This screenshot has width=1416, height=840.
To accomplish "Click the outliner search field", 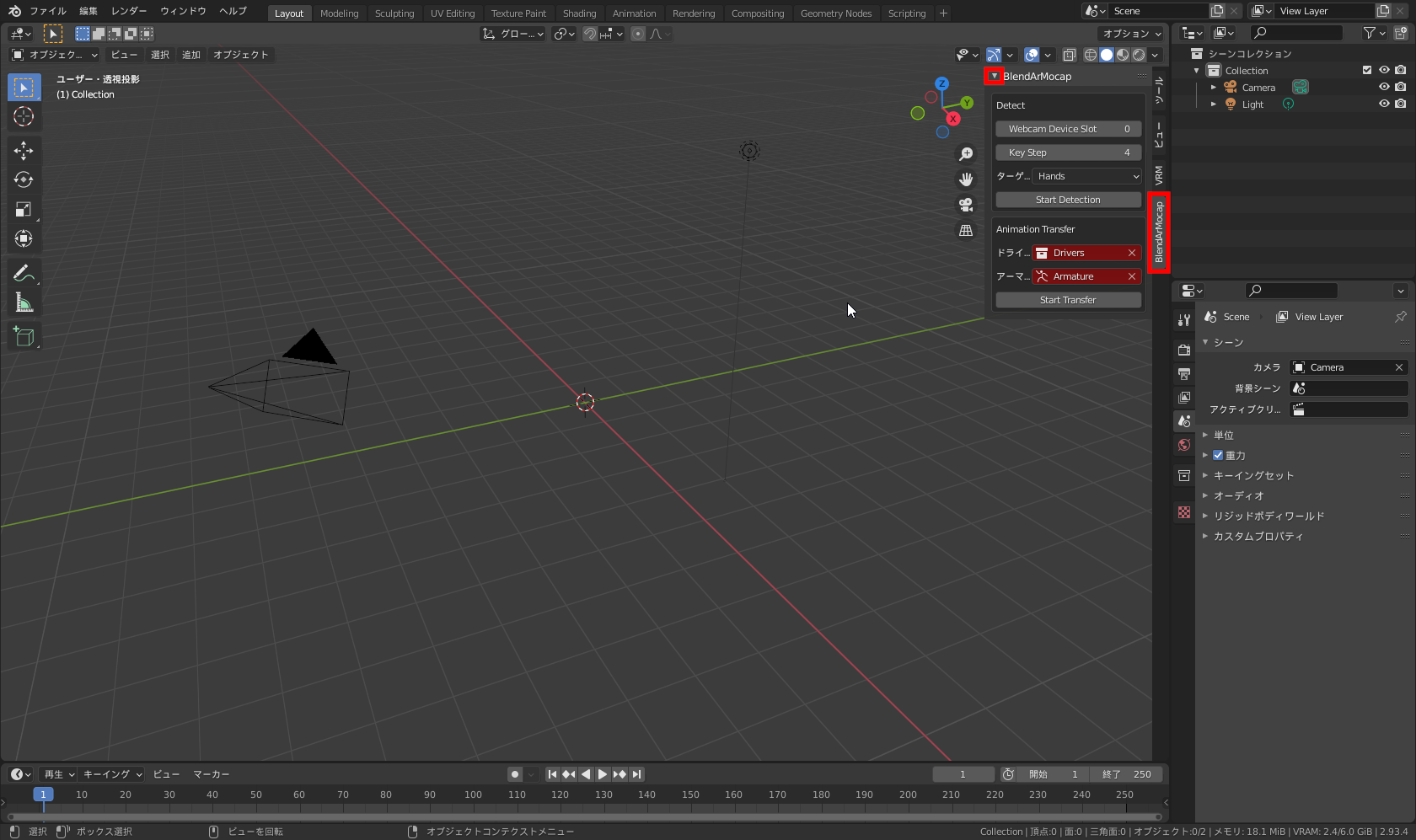I will click(x=1296, y=33).
